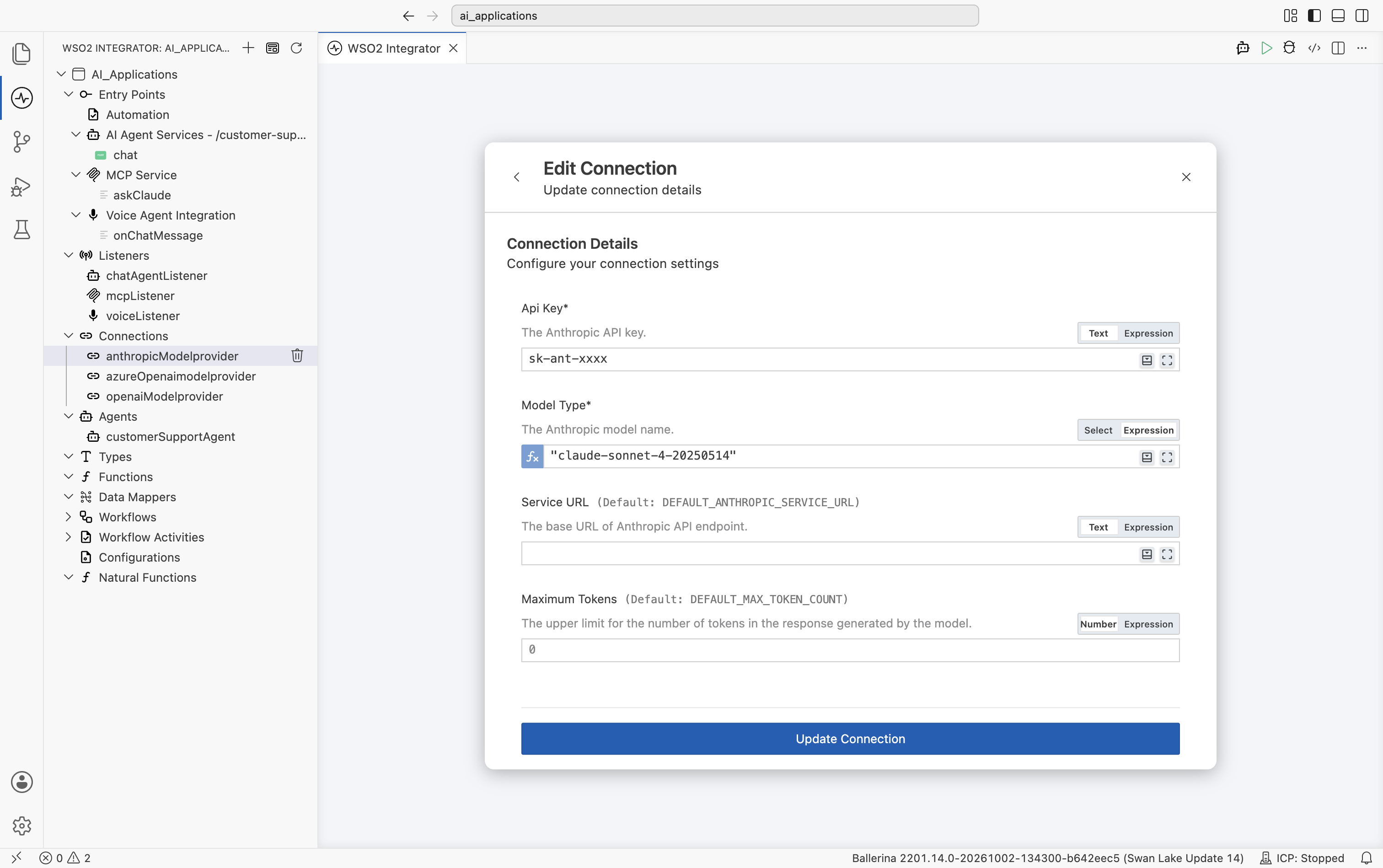Screen dimensions: 1383x868
Task: Open the Explorer view in activity bar
Action: pos(22,54)
